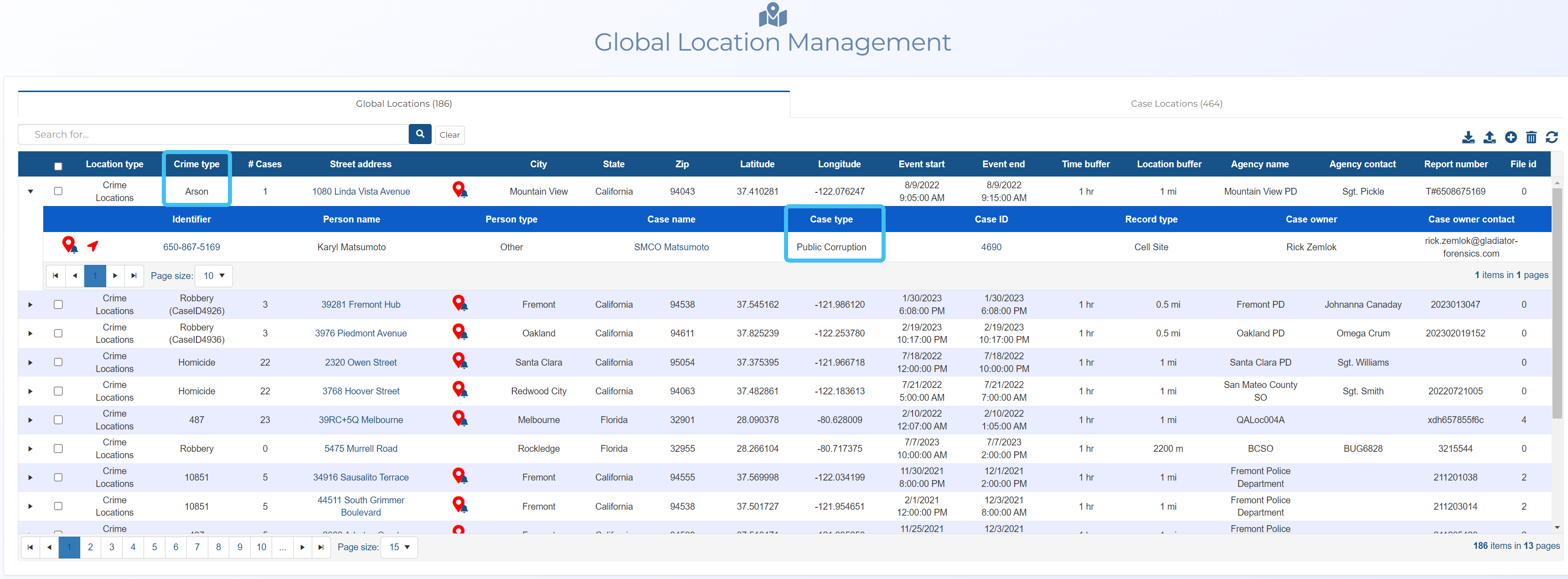Tick the select-all checkbox in the header
1568x579 pixels.
point(58,165)
